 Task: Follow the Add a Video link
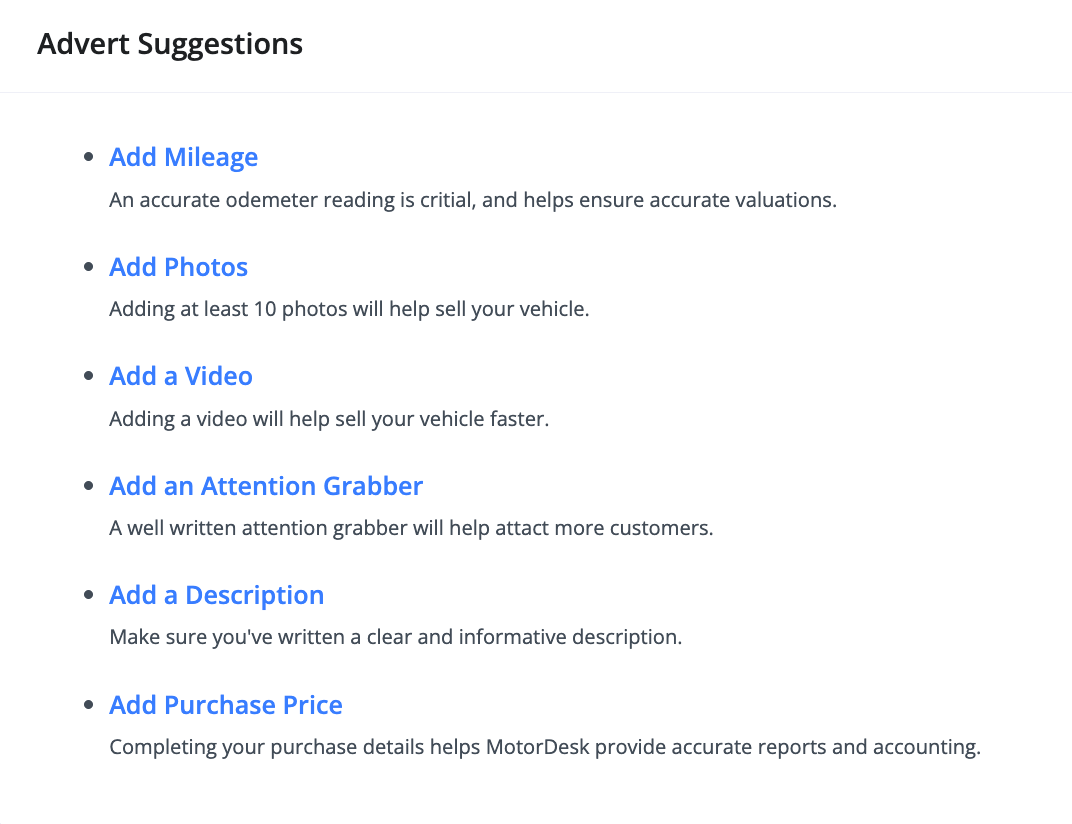[181, 376]
